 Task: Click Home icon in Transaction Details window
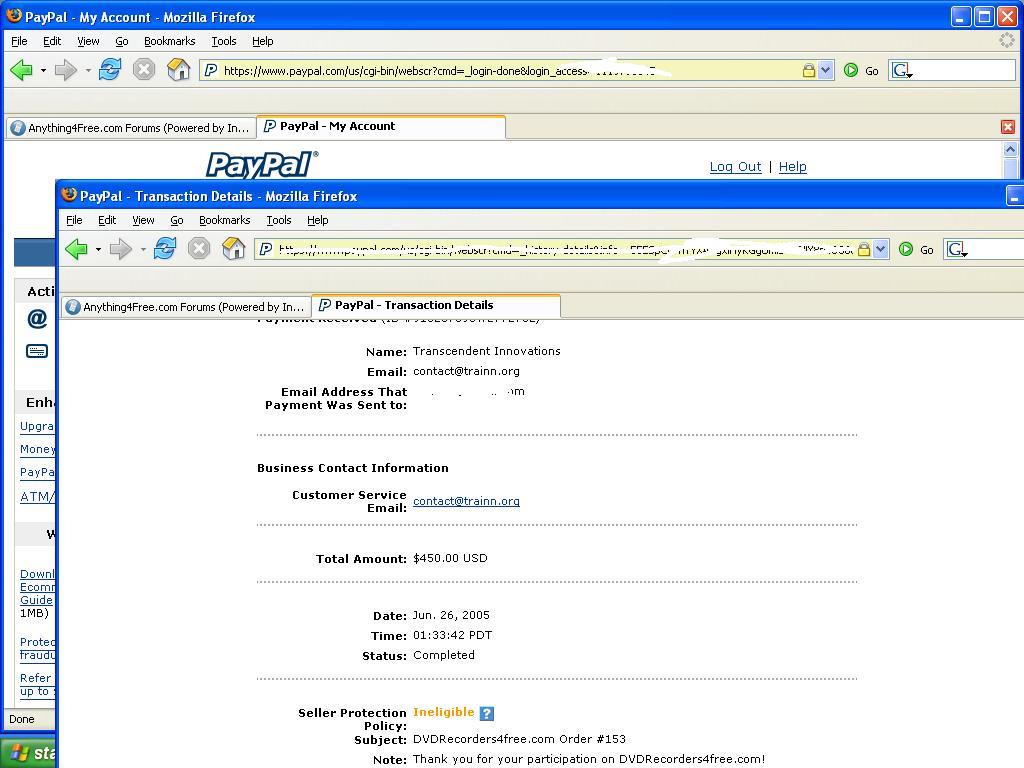click(233, 248)
